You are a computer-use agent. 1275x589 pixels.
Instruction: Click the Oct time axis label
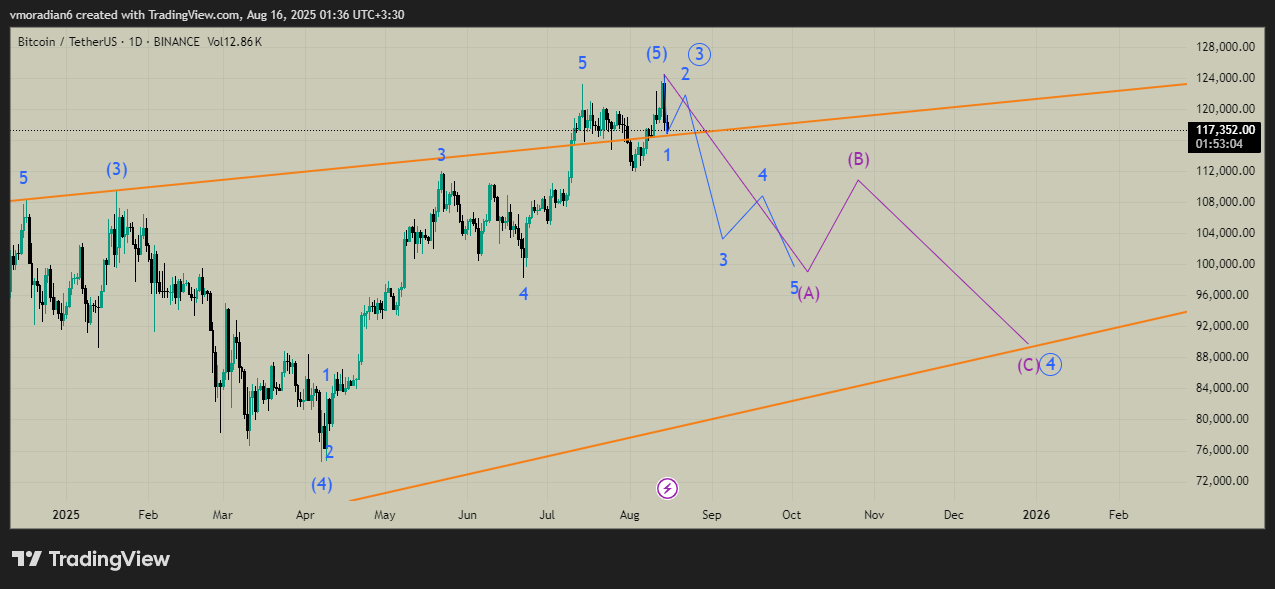pyautogui.click(x=792, y=515)
